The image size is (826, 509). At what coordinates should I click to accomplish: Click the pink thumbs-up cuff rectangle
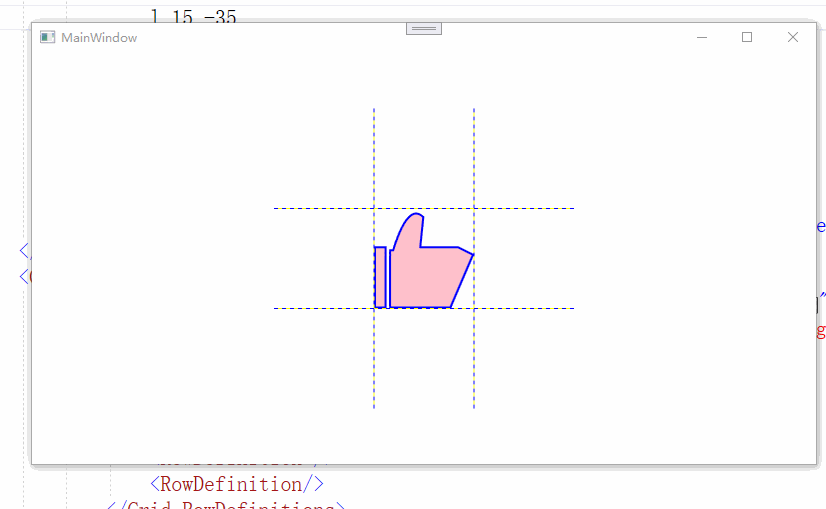[380, 277]
